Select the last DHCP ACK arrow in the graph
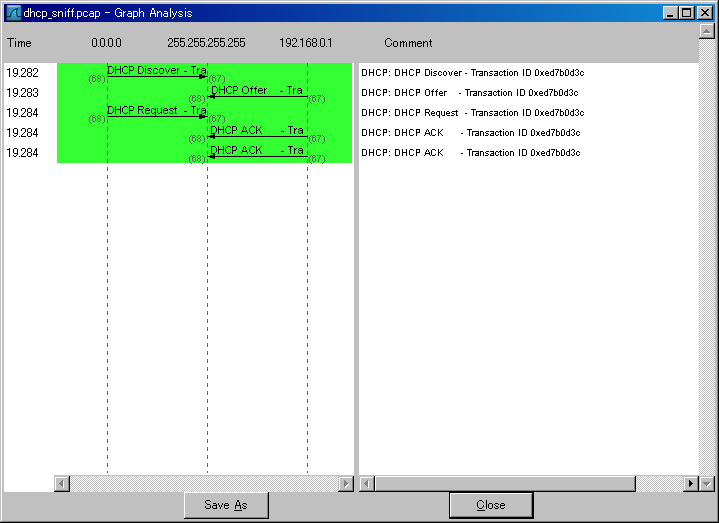Image resolution: width=719 pixels, height=523 pixels. pyautogui.click(x=257, y=156)
